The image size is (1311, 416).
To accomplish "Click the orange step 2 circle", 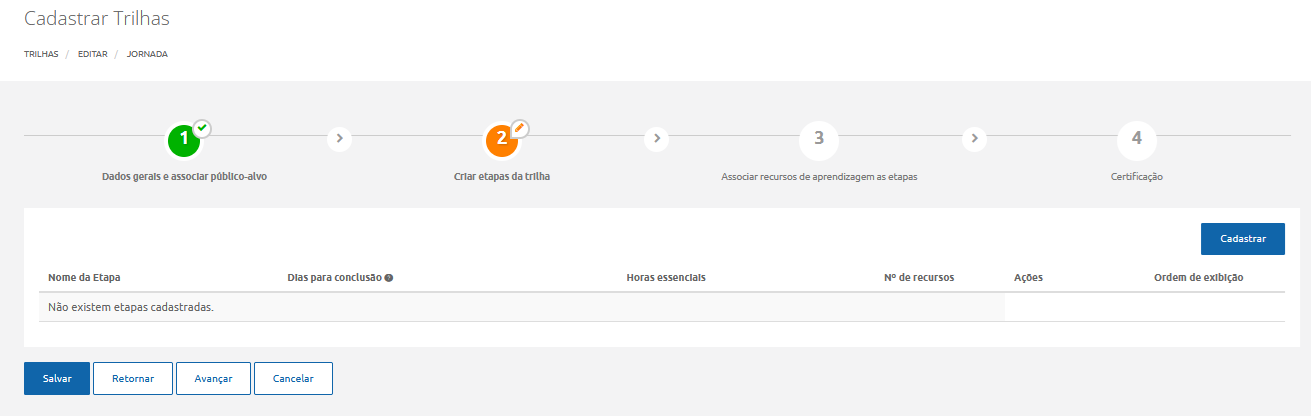I will [x=502, y=141].
